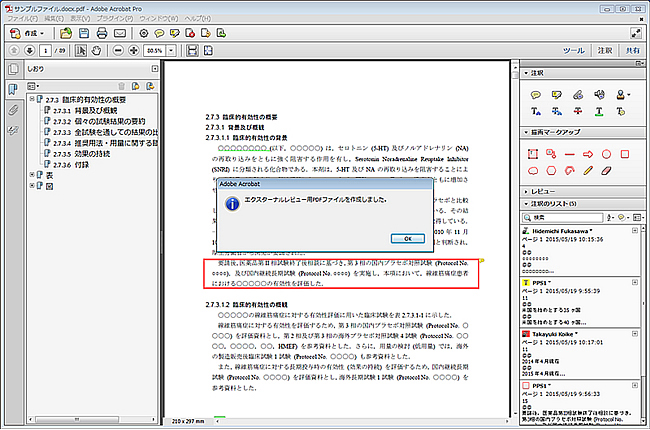Select the Sticky Note annotation tool

(535, 95)
